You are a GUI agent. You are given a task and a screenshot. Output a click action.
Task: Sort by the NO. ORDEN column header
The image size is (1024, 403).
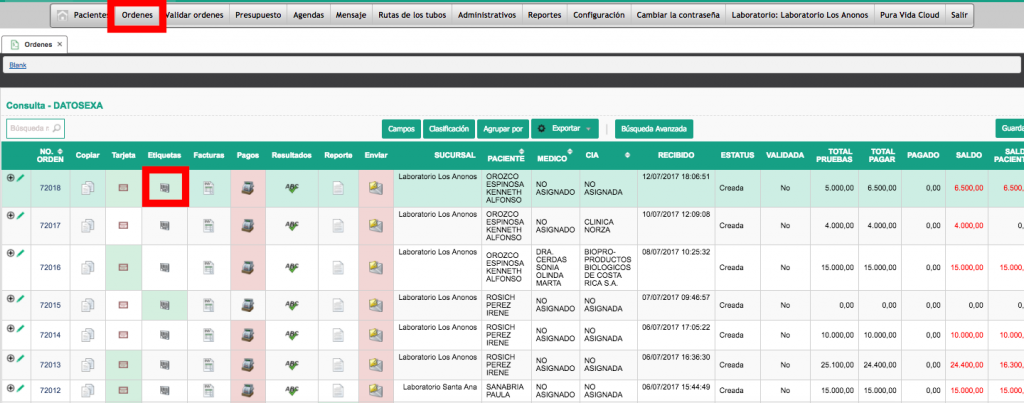(50, 156)
